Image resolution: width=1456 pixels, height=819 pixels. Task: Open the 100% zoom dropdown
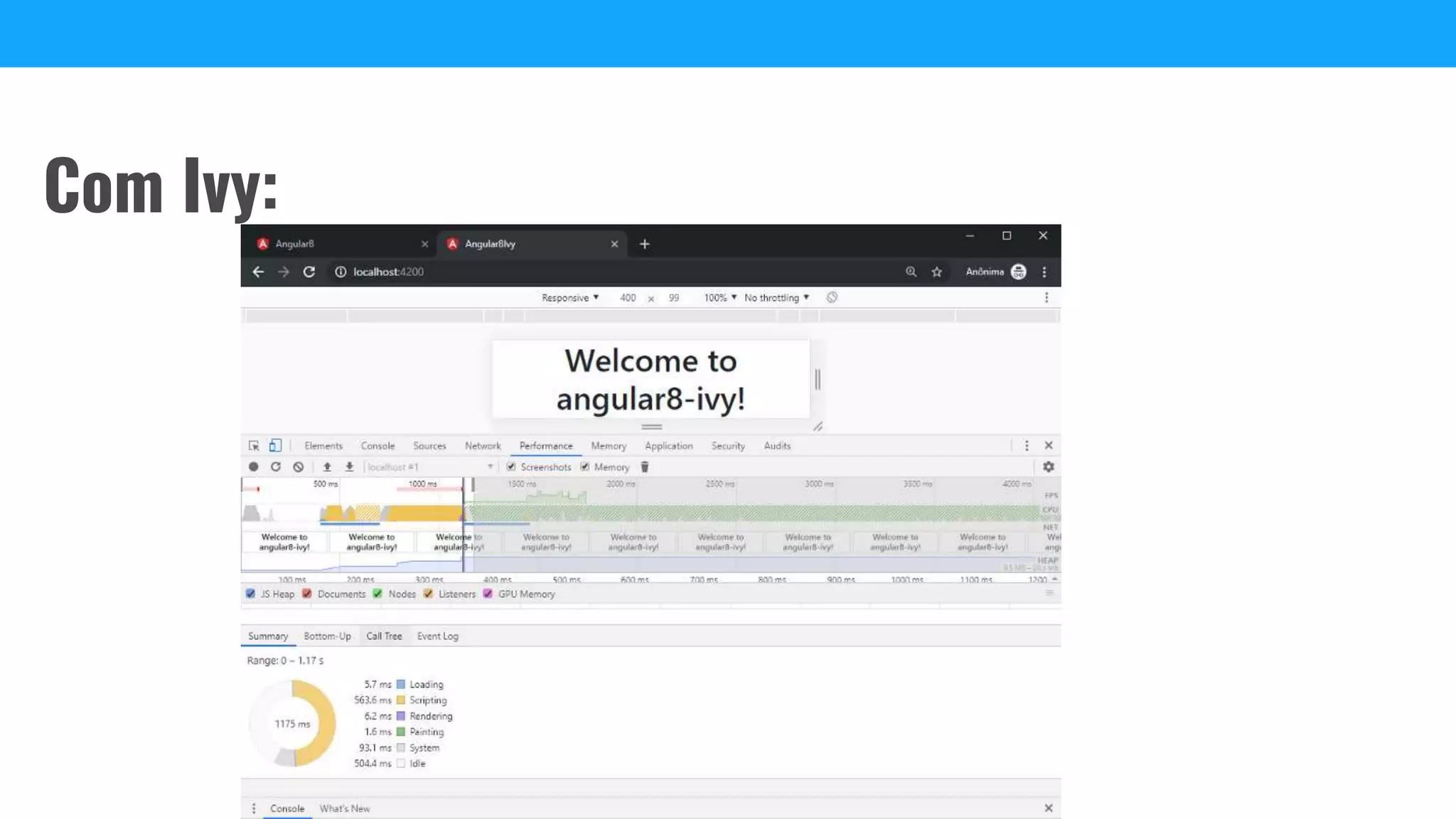click(x=719, y=298)
